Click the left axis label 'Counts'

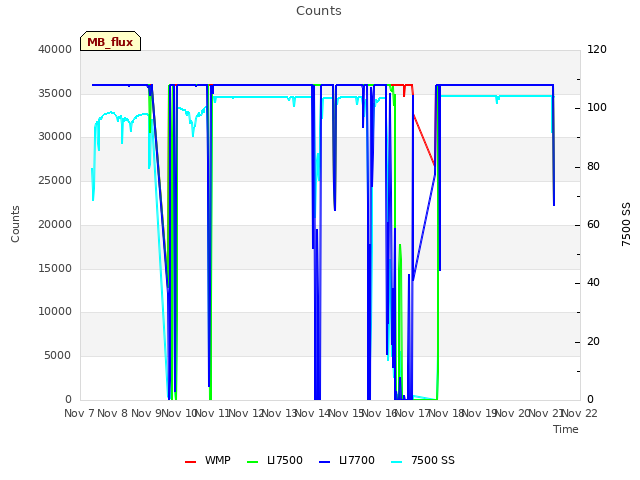[15, 224]
